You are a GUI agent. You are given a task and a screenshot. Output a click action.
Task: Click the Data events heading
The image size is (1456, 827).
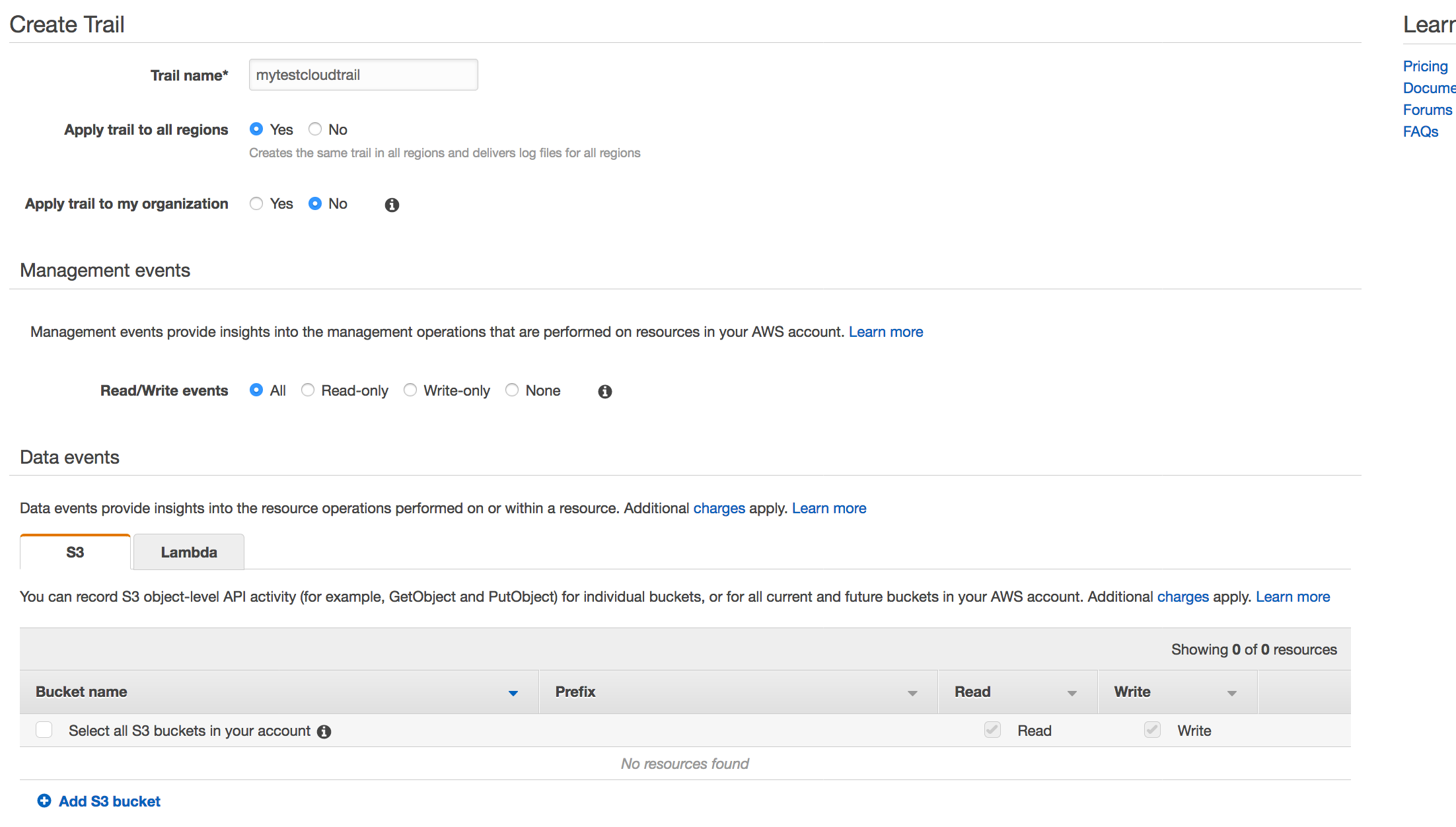tap(69, 457)
